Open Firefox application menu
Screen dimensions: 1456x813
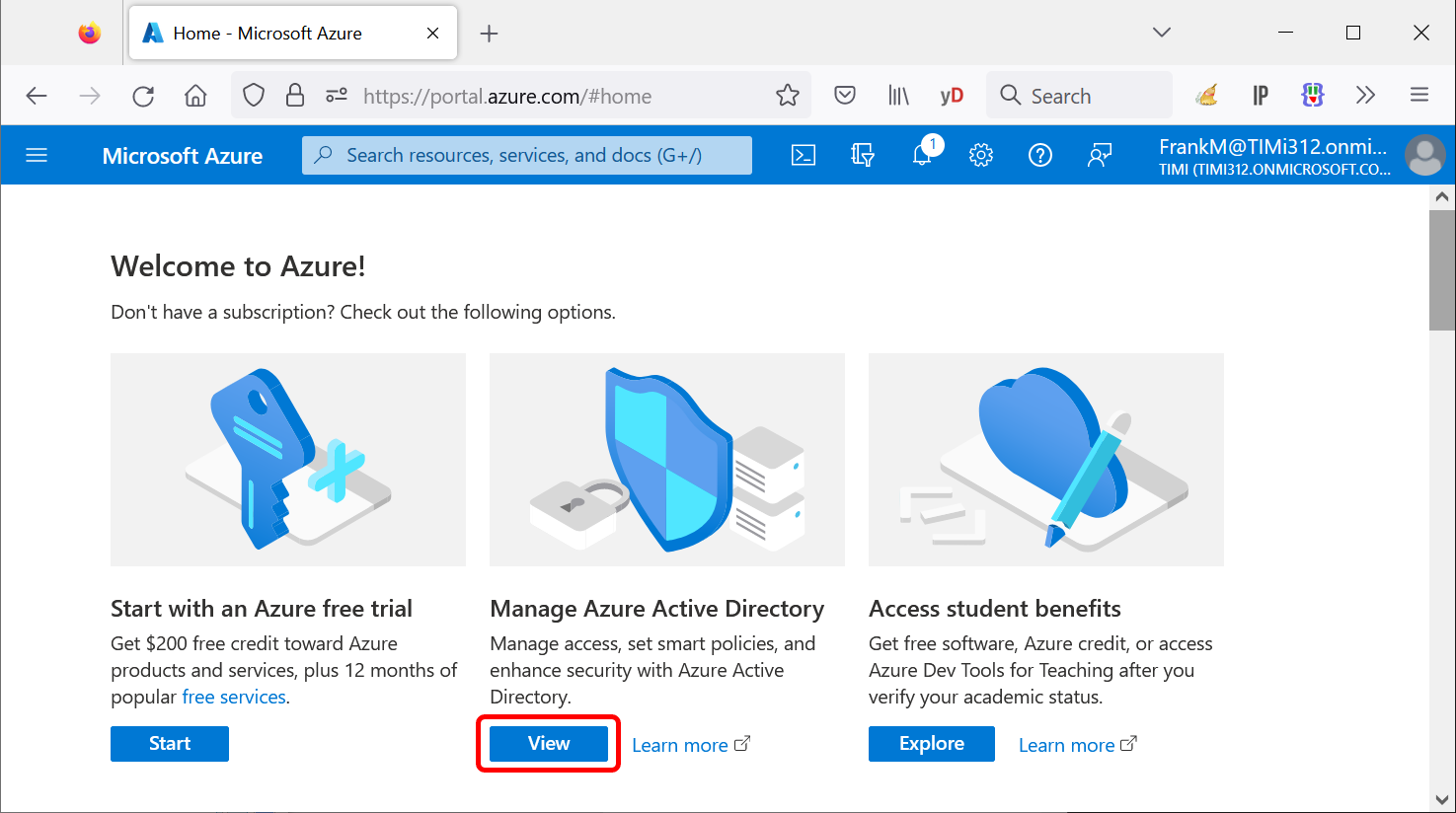coord(1419,96)
